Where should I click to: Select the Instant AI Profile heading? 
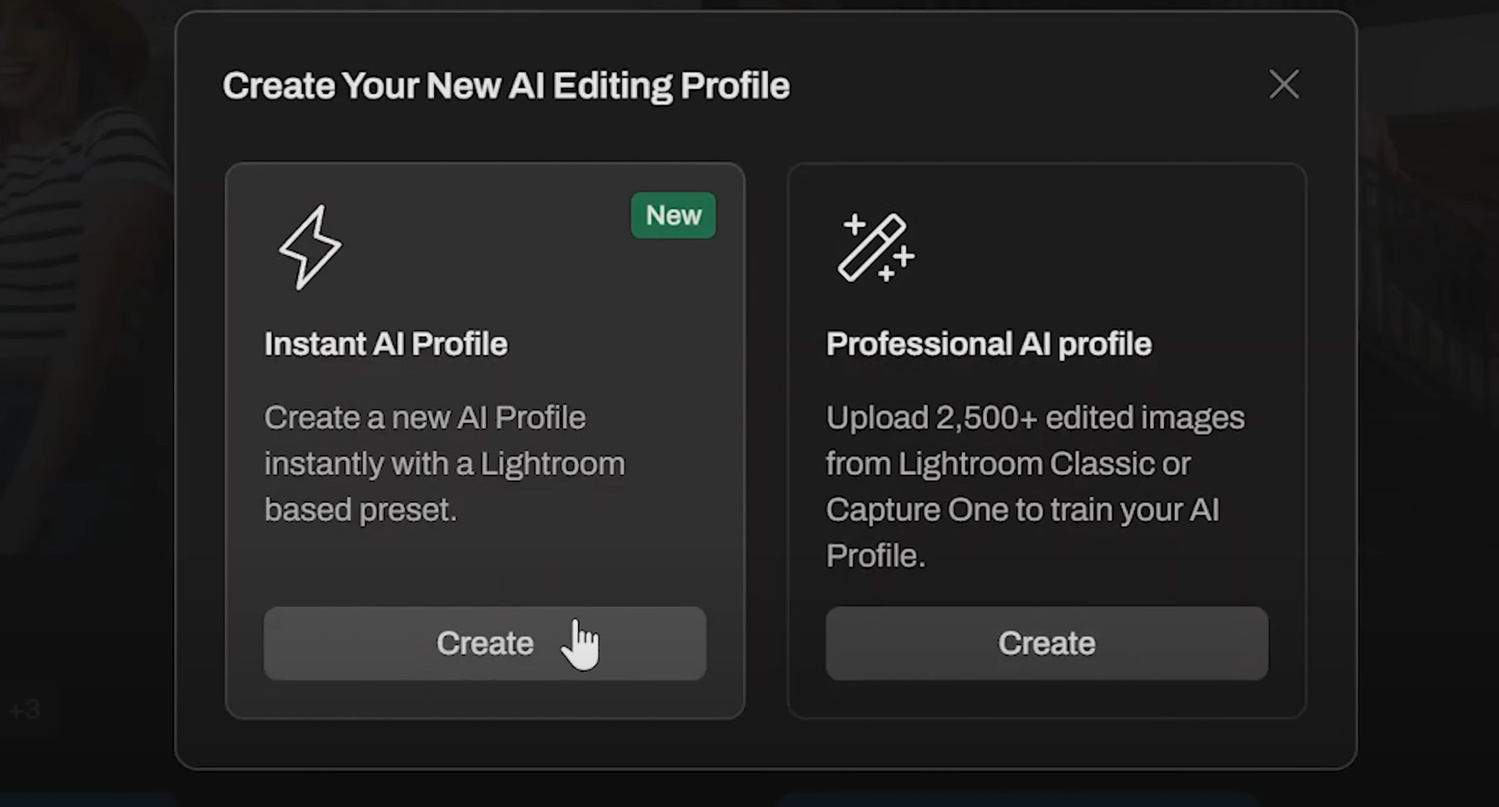[385, 344]
